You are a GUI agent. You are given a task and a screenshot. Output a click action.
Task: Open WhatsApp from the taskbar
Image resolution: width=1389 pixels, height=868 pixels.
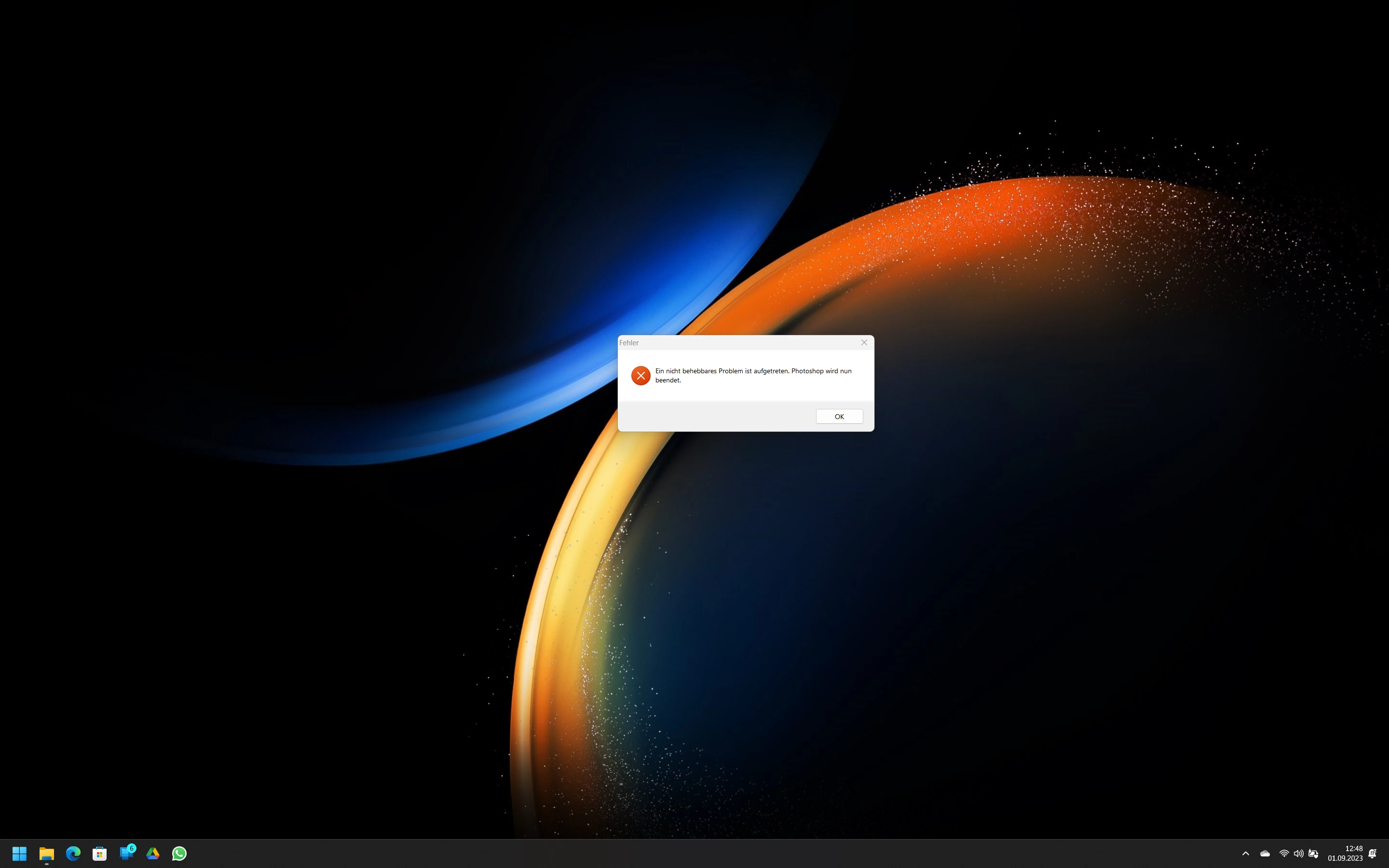coord(179,853)
